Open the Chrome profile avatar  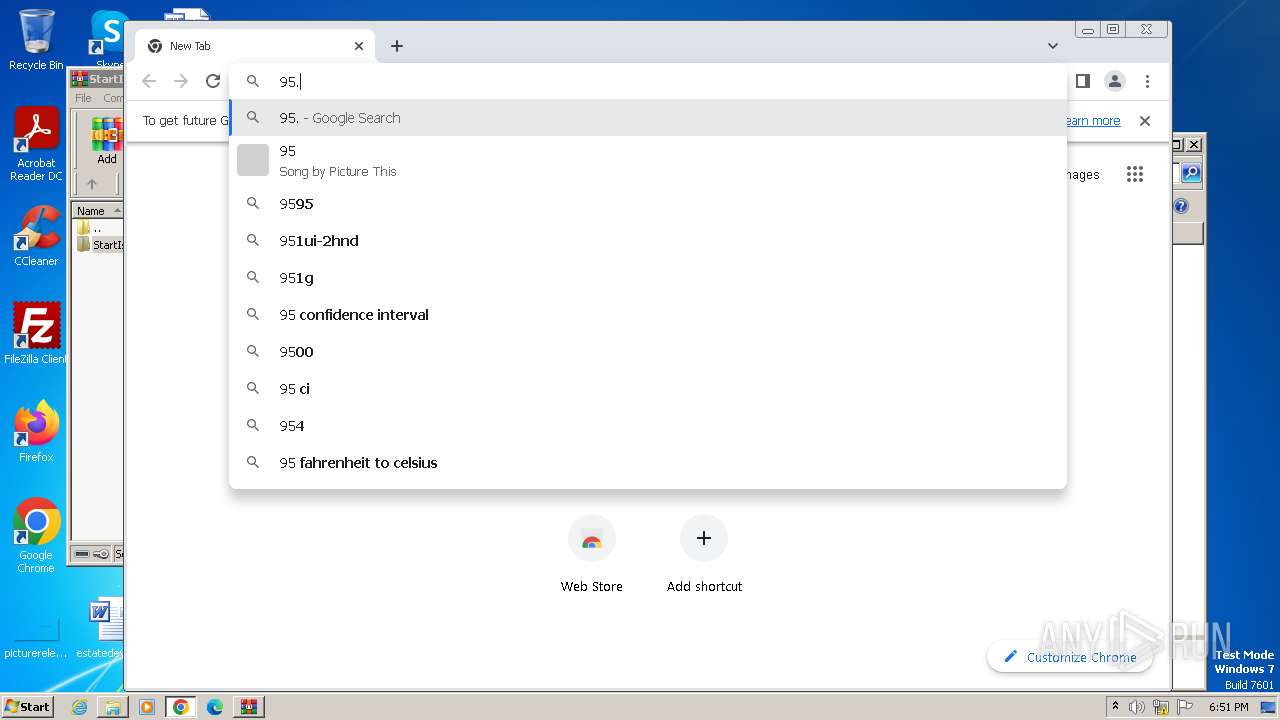pyautogui.click(x=1115, y=81)
